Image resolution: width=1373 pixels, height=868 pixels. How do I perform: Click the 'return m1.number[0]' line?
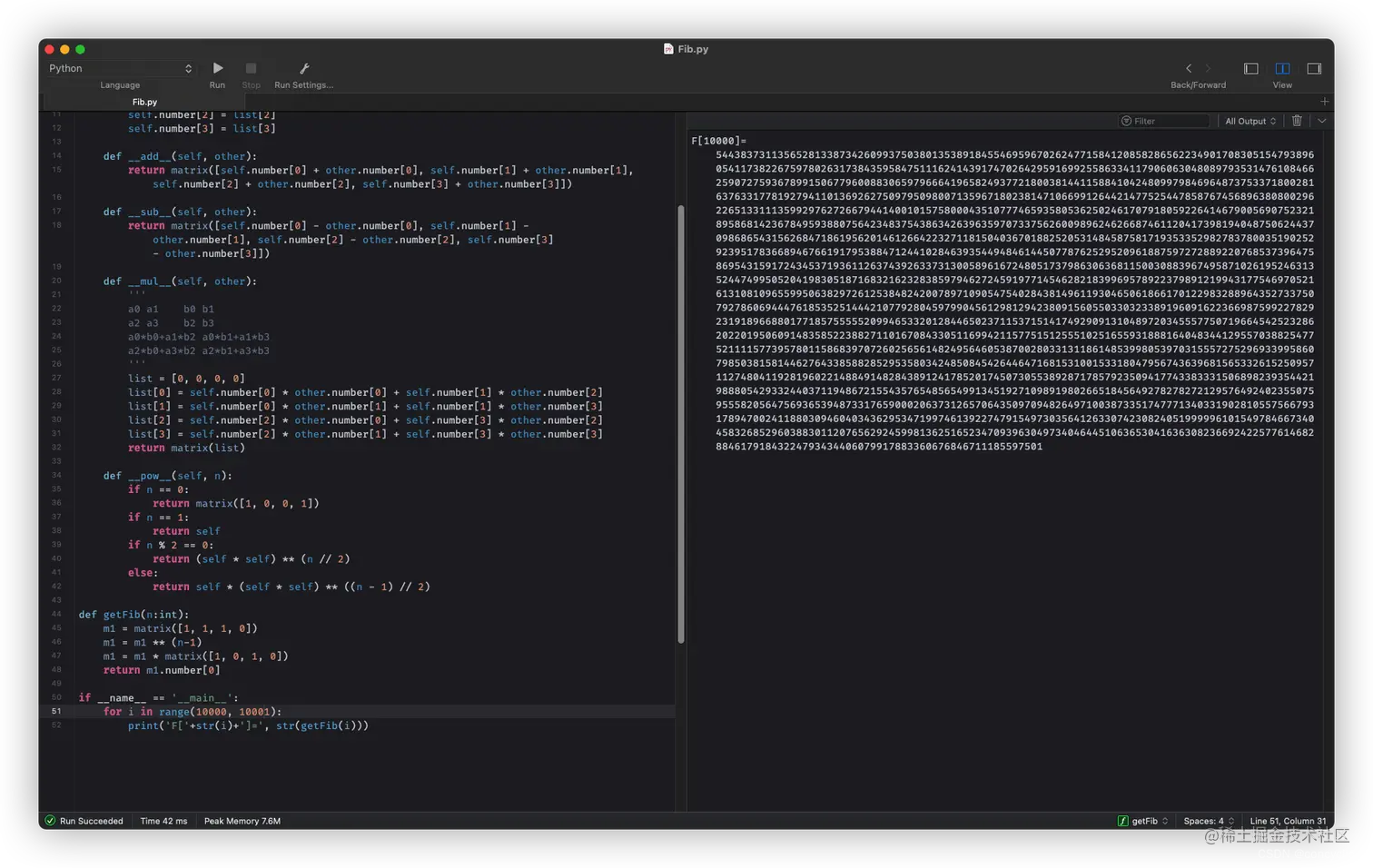click(x=162, y=670)
